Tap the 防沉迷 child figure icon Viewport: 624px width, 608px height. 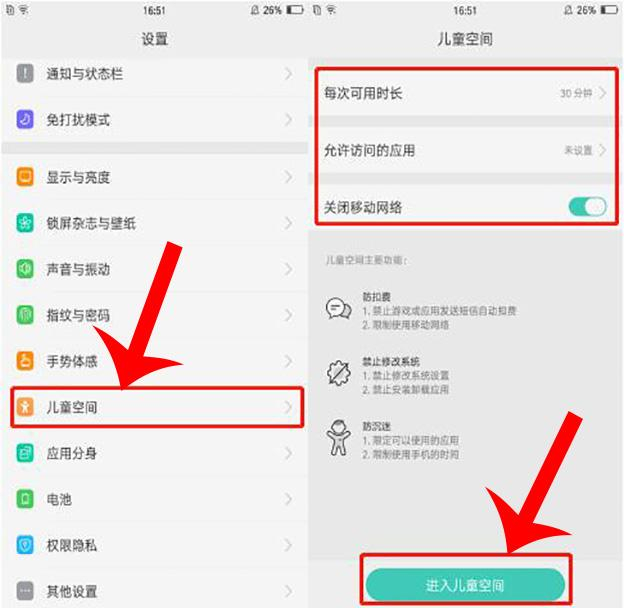pos(338,438)
